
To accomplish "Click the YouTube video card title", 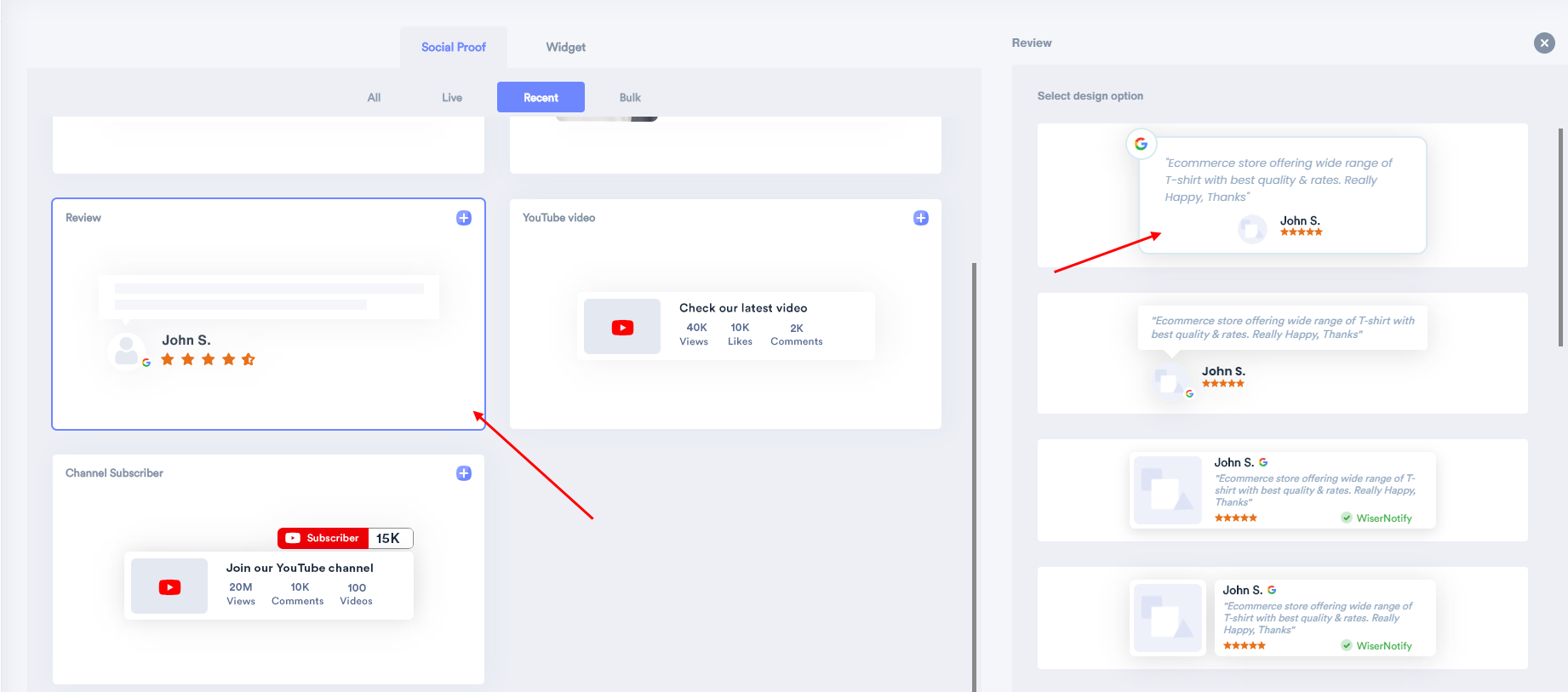I will 558,218.
